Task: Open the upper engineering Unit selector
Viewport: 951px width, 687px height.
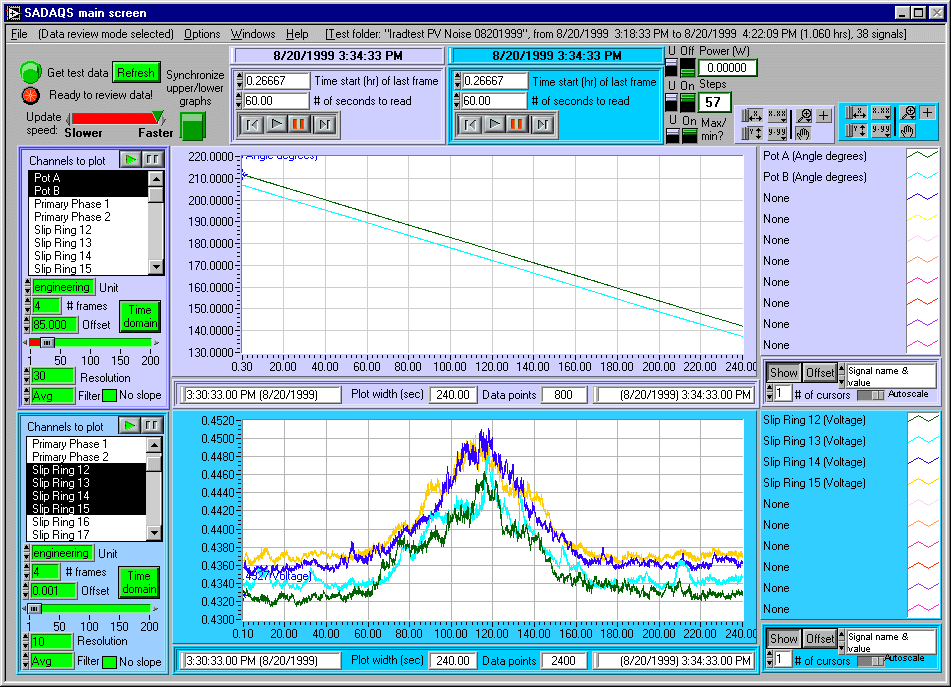Action: pos(62,287)
